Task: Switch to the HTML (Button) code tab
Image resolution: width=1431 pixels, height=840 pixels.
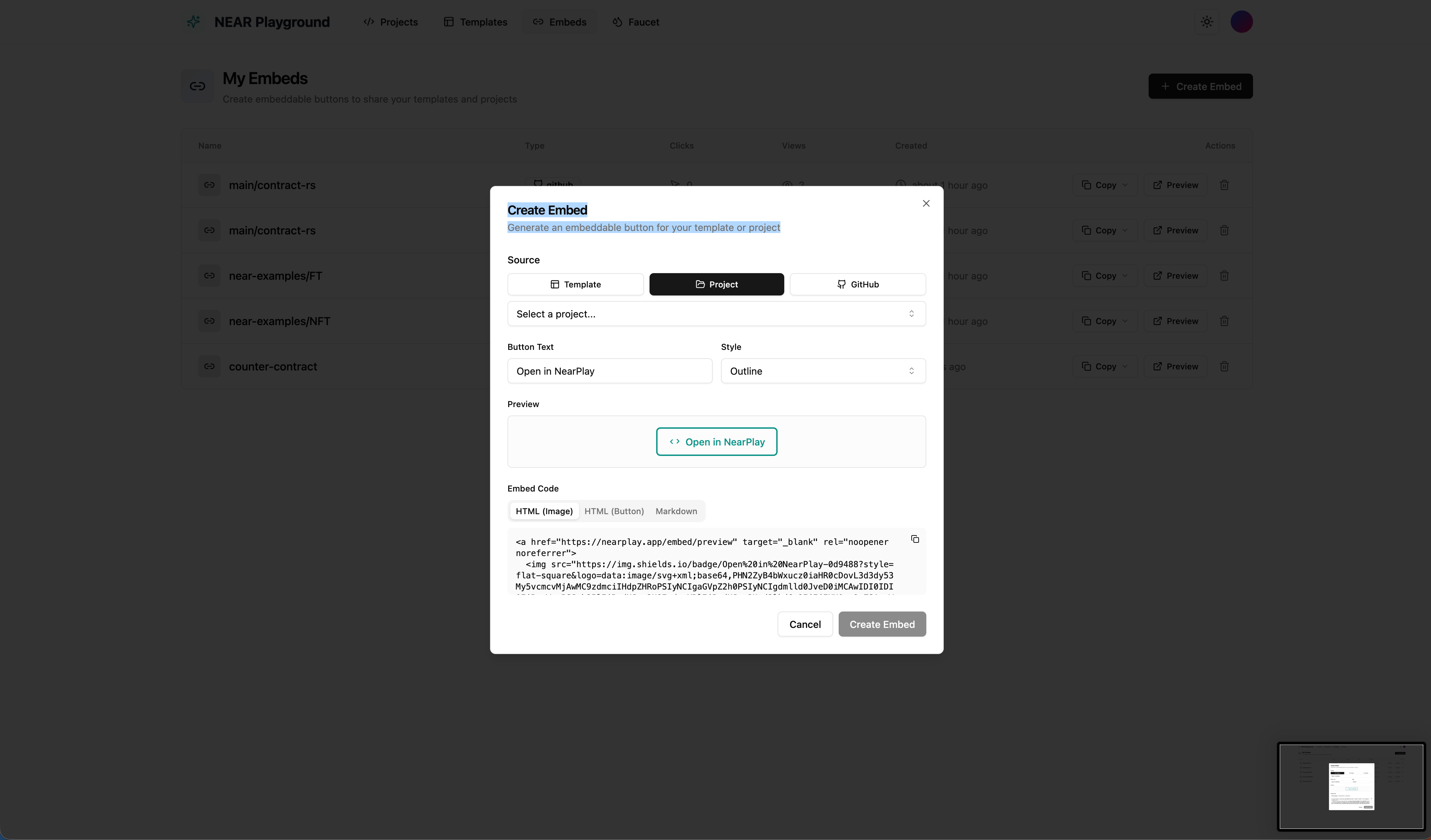Action: 614,511
